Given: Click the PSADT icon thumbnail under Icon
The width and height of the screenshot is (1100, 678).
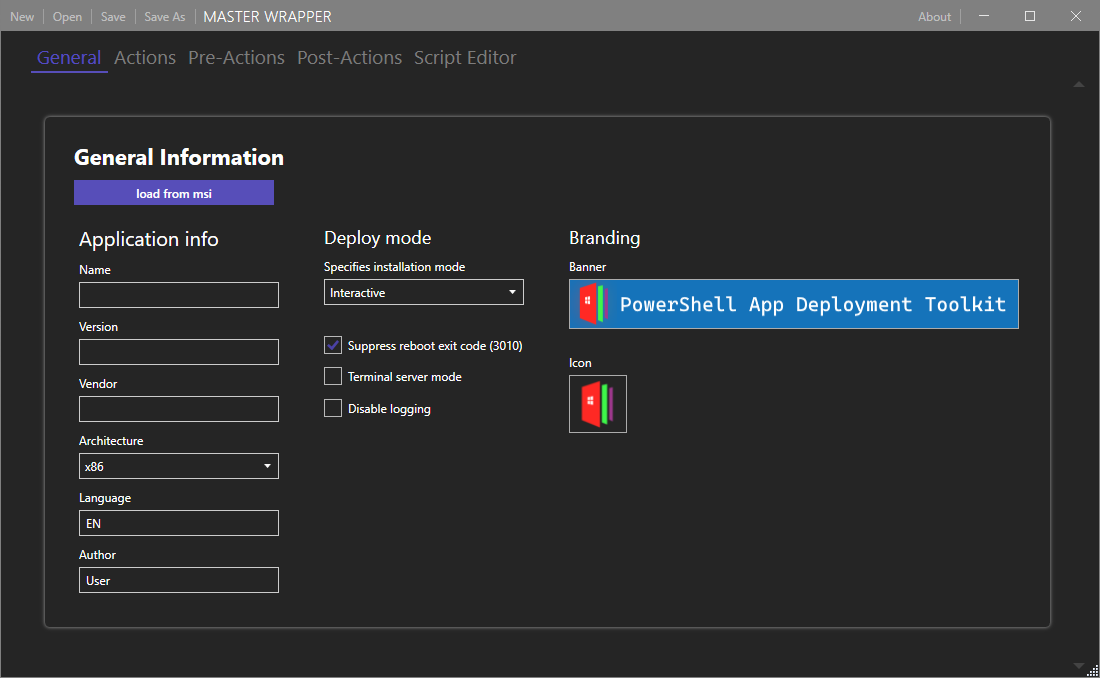Looking at the screenshot, I should click(597, 404).
